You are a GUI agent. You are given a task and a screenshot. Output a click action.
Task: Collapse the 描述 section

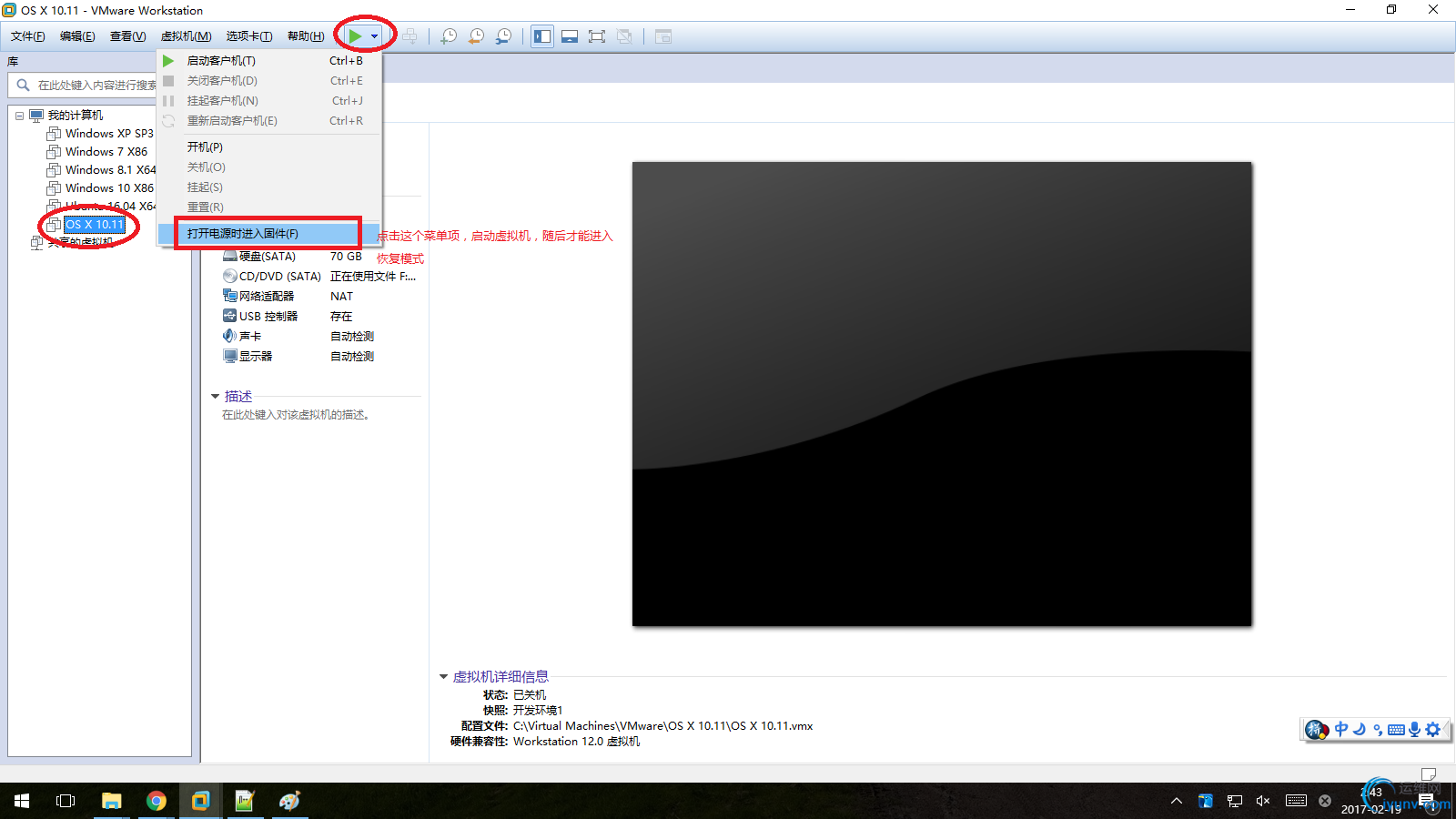click(216, 397)
